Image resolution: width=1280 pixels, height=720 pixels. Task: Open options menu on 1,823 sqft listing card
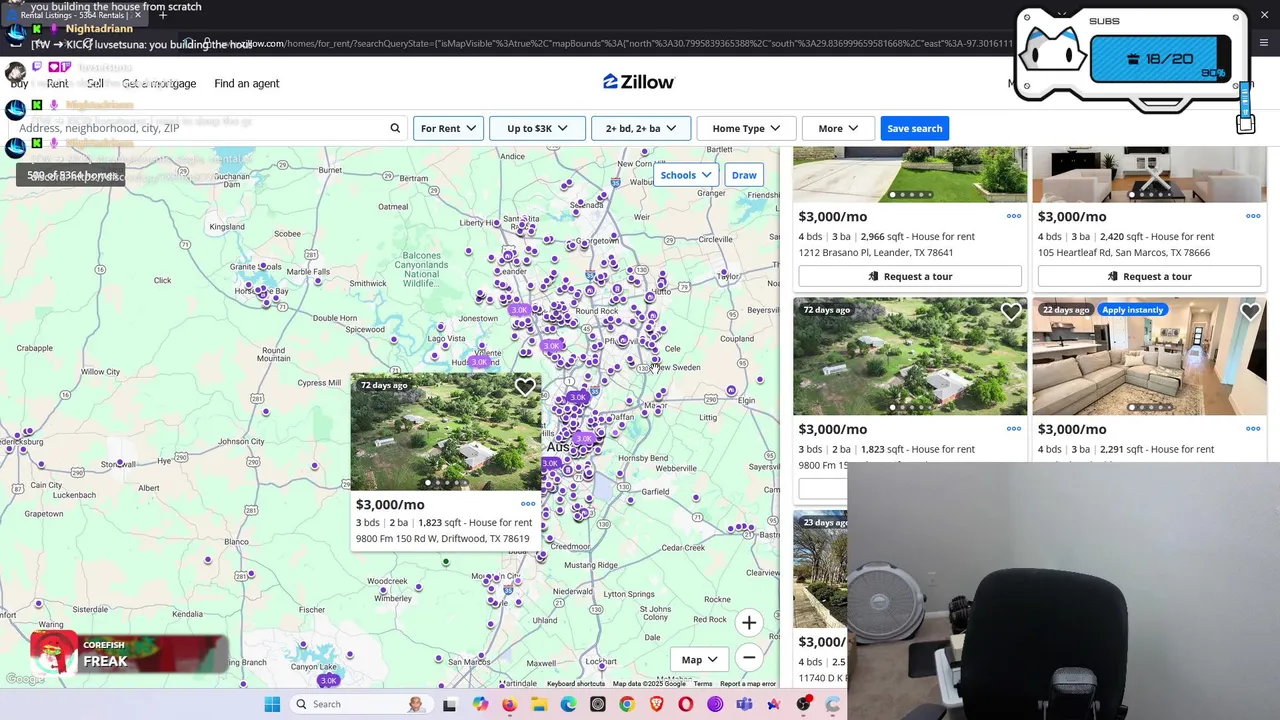coord(1014,429)
